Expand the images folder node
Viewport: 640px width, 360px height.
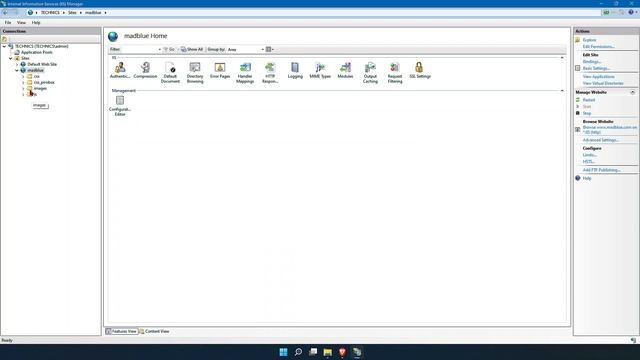pos(23,88)
